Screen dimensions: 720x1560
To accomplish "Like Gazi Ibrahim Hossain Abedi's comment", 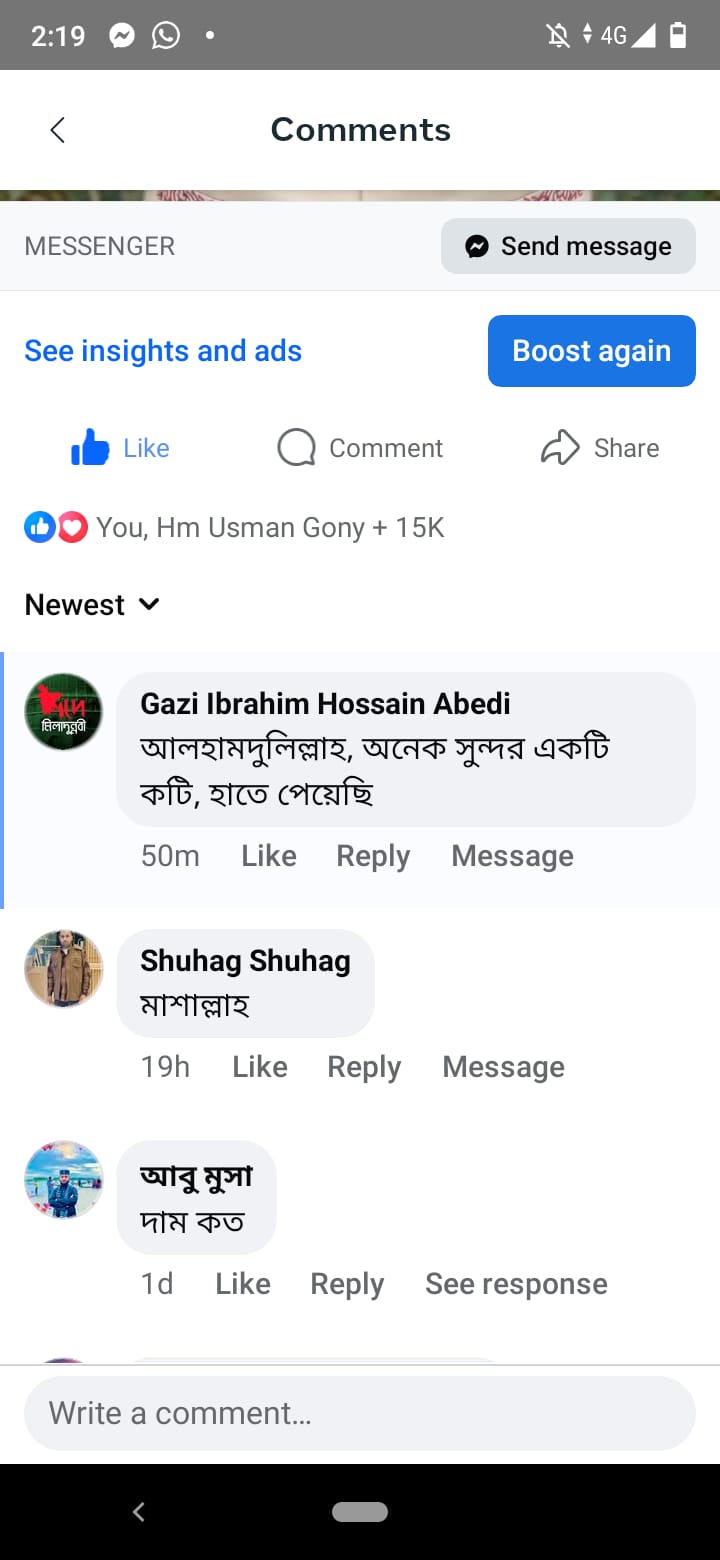I will point(269,856).
